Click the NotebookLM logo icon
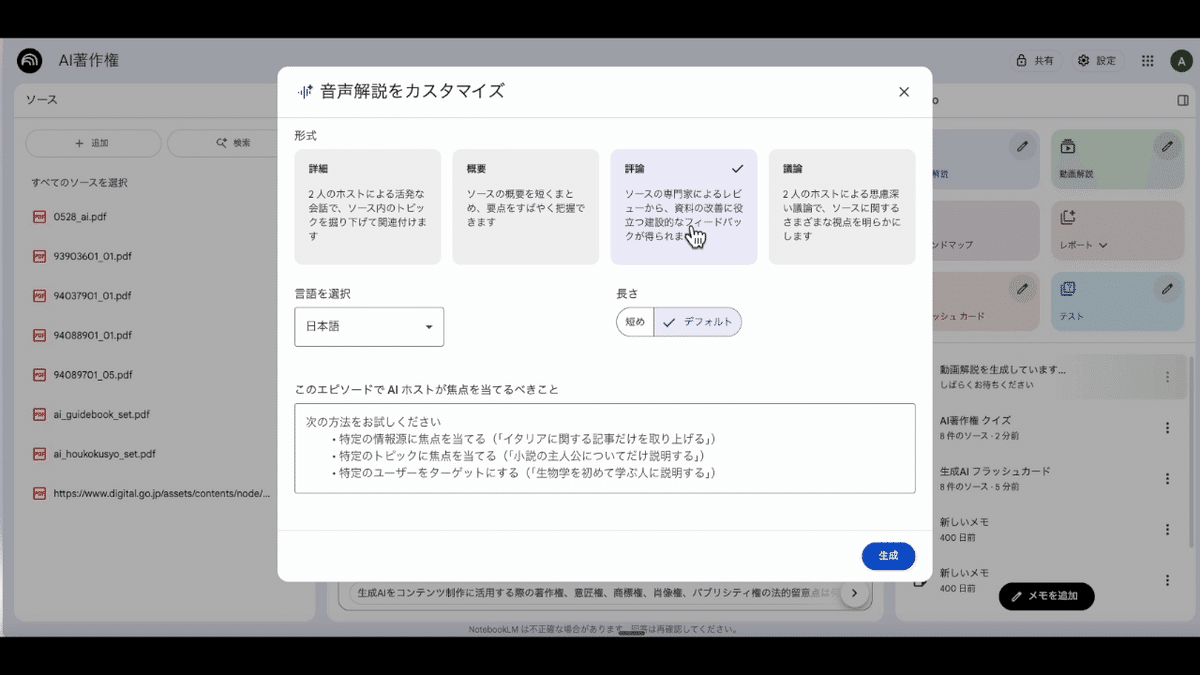 [x=30, y=61]
